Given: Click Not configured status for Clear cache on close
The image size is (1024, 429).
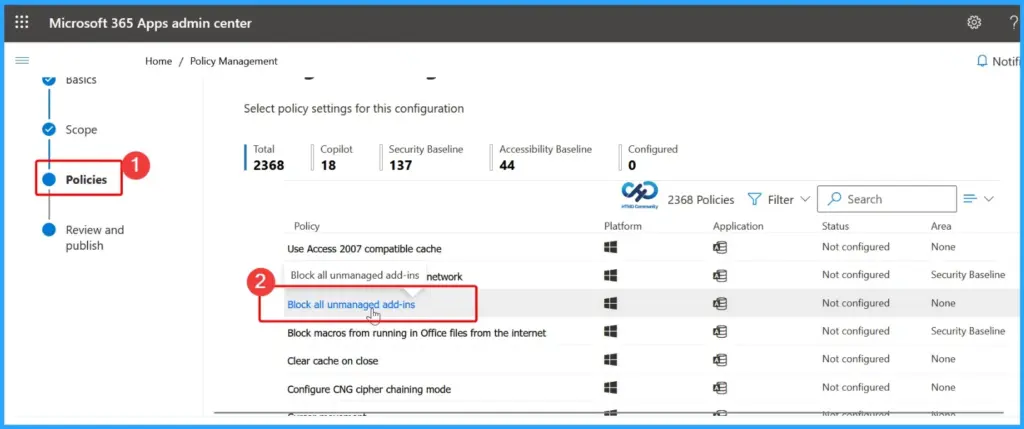Looking at the screenshot, I should (x=856, y=359).
